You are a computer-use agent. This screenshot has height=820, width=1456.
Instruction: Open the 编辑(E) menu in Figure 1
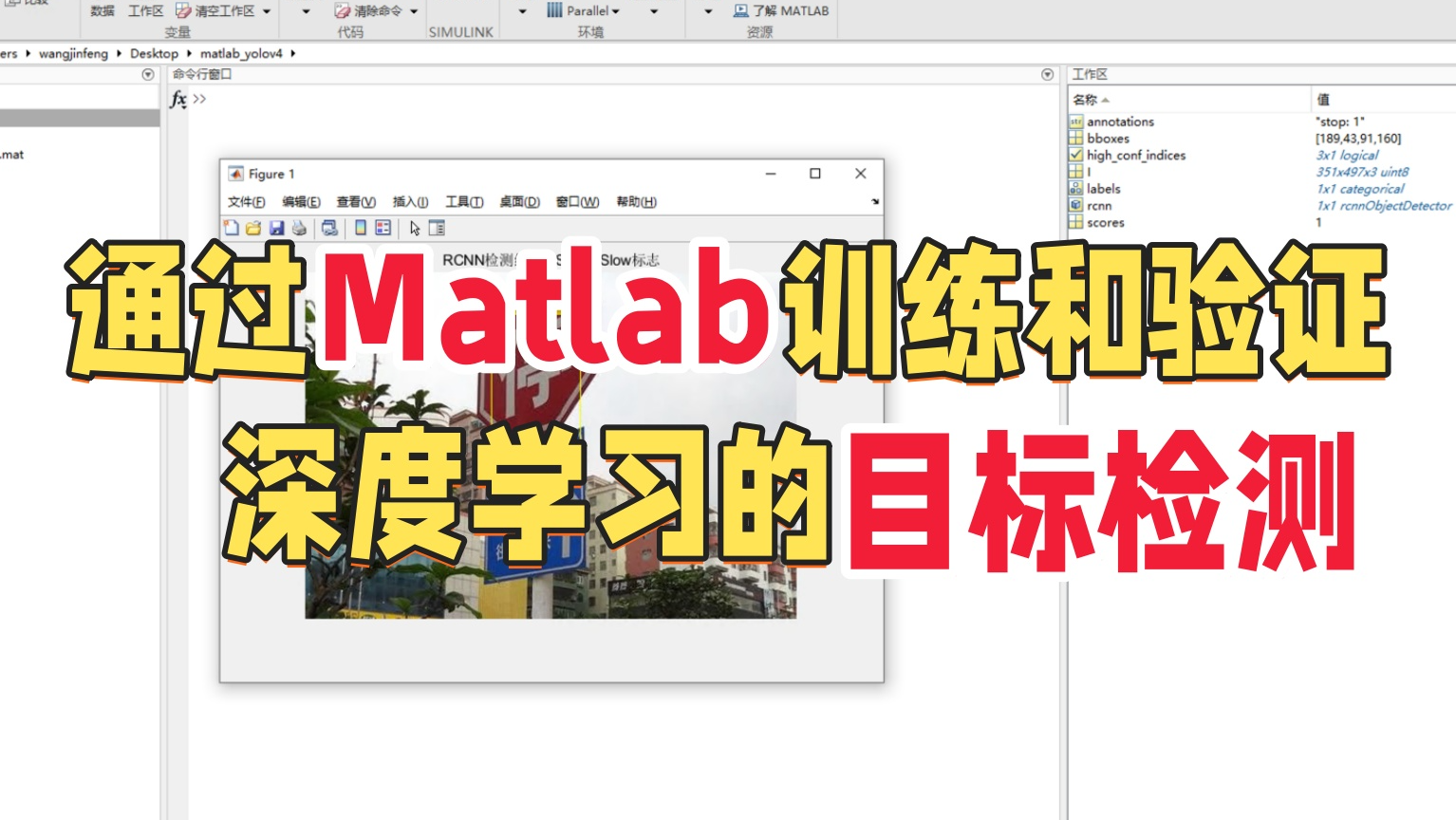301,201
